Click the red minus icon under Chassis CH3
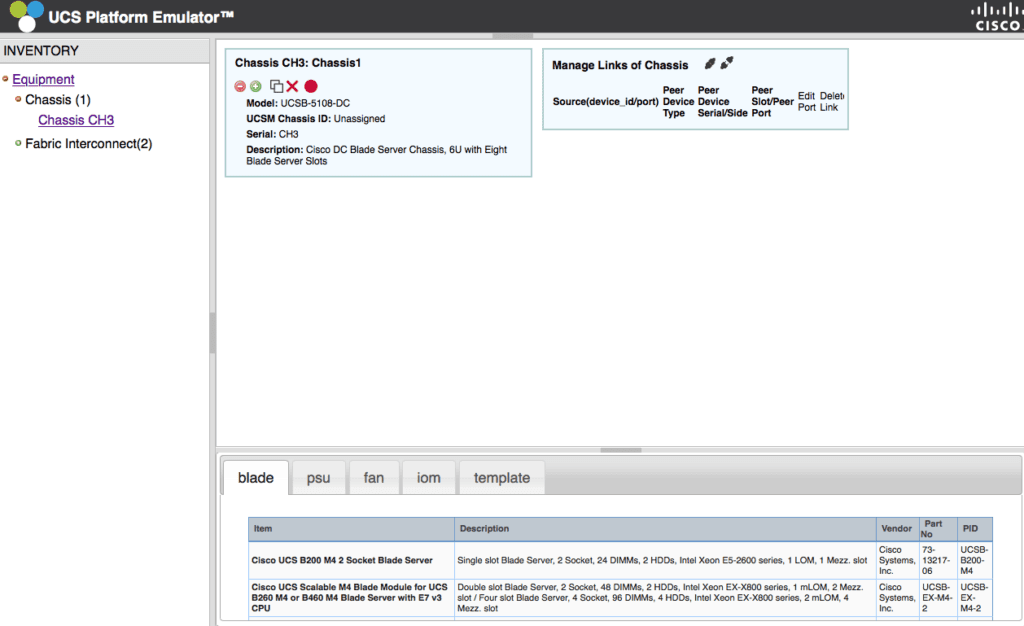The width and height of the screenshot is (1024, 626). click(240, 86)
